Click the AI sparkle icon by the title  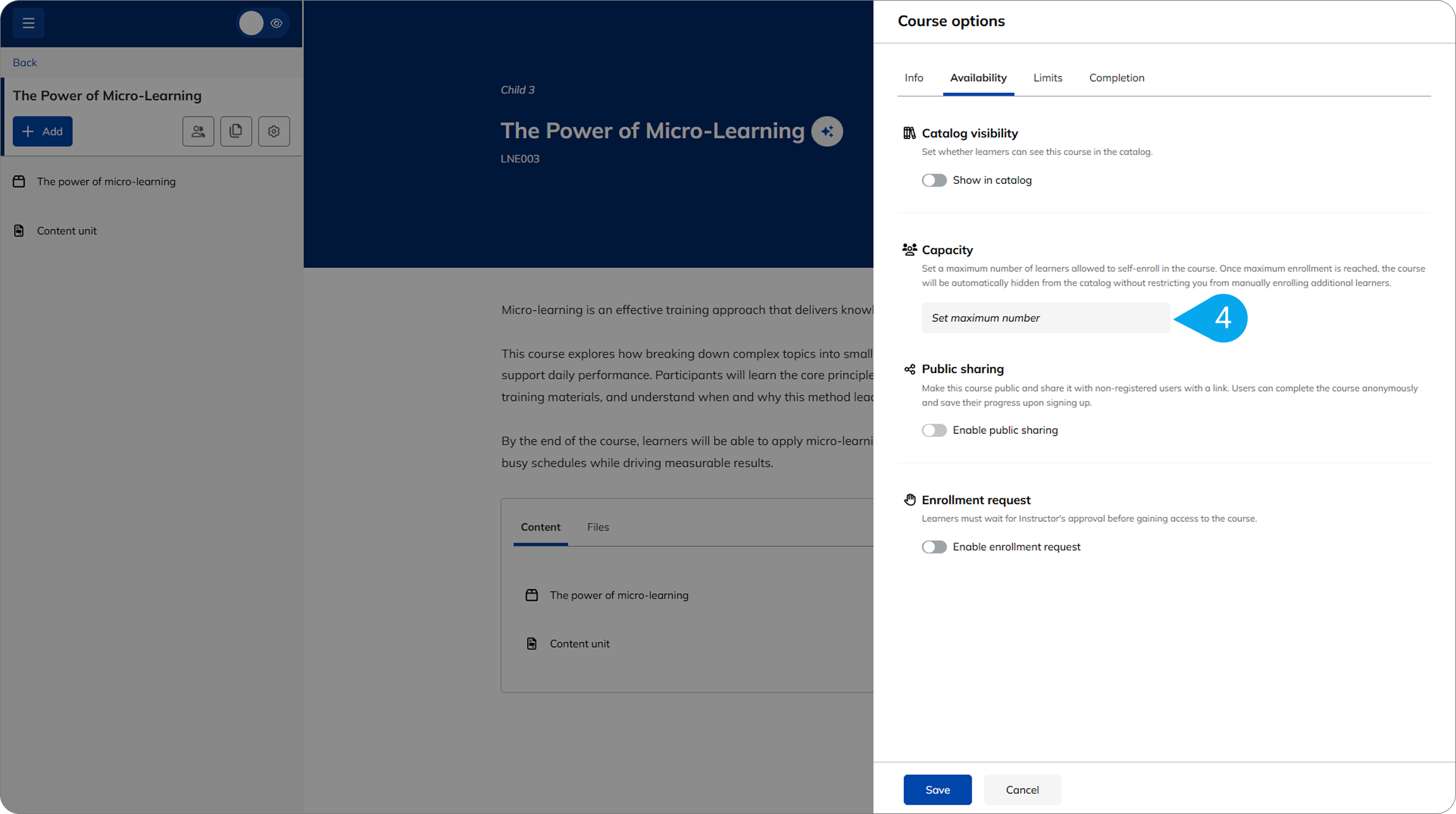[827, 132]
